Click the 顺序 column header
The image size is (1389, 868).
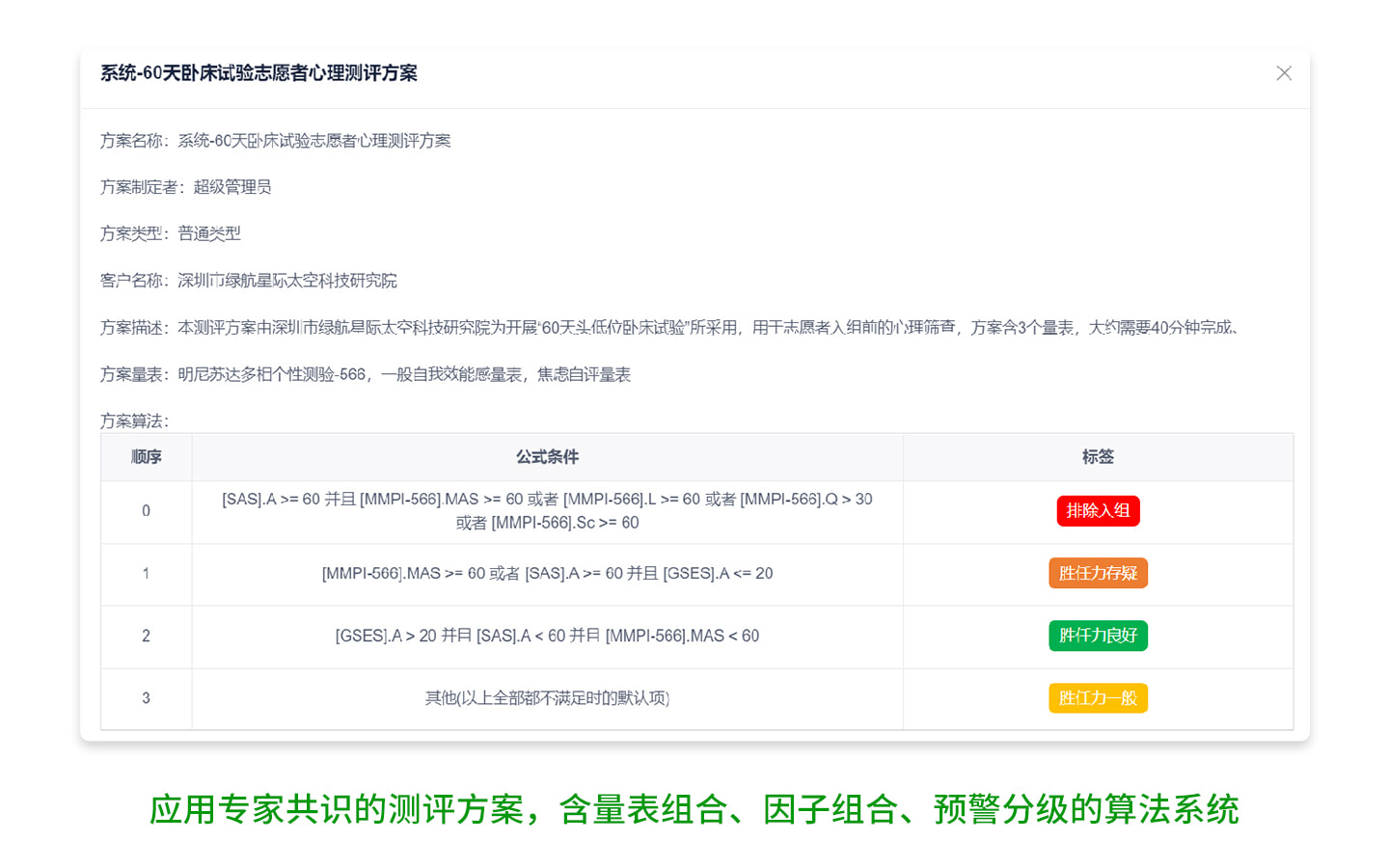coord(147,457)
